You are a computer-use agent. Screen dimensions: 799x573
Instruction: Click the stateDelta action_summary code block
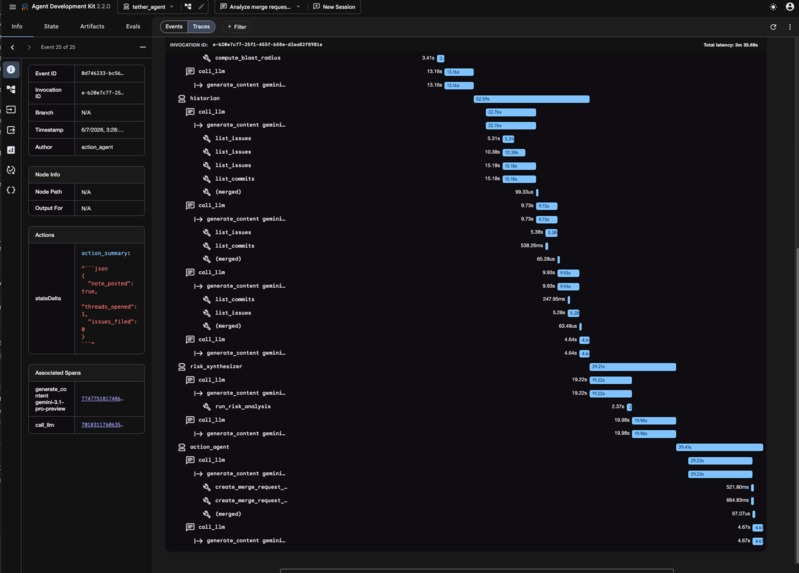click(109, 298)
